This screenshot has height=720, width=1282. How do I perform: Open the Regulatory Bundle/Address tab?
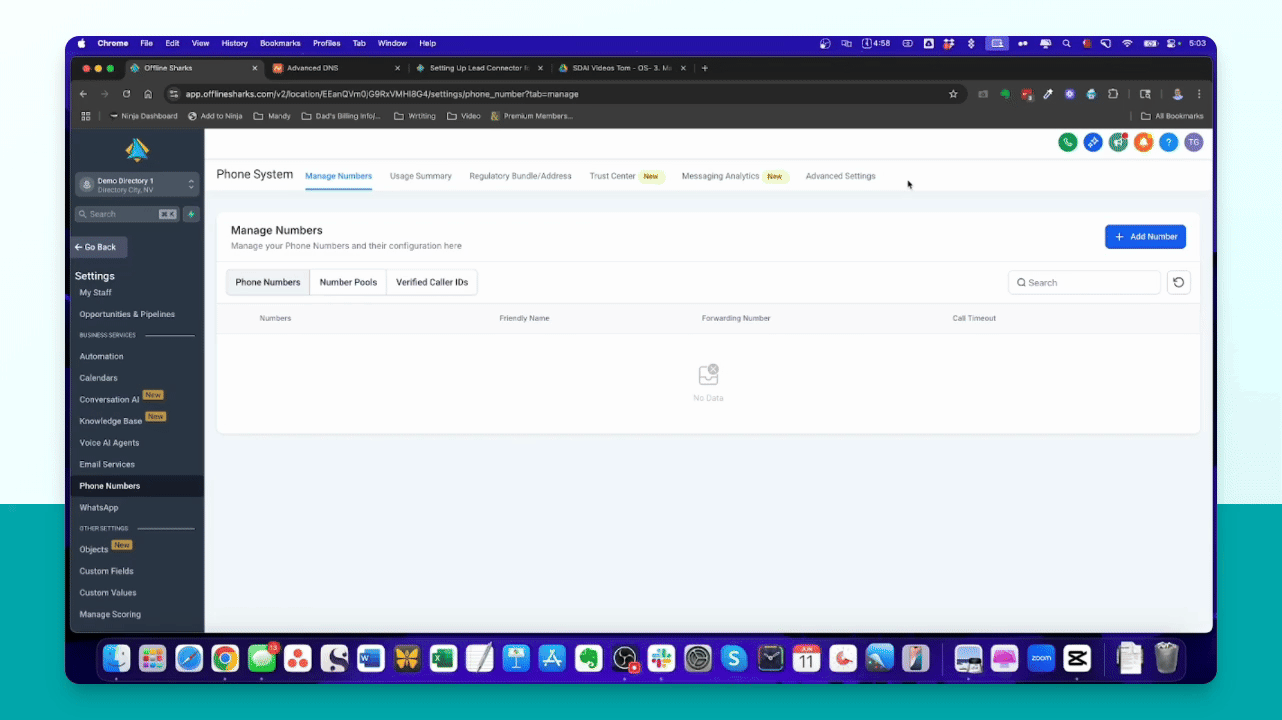(520, 176)
